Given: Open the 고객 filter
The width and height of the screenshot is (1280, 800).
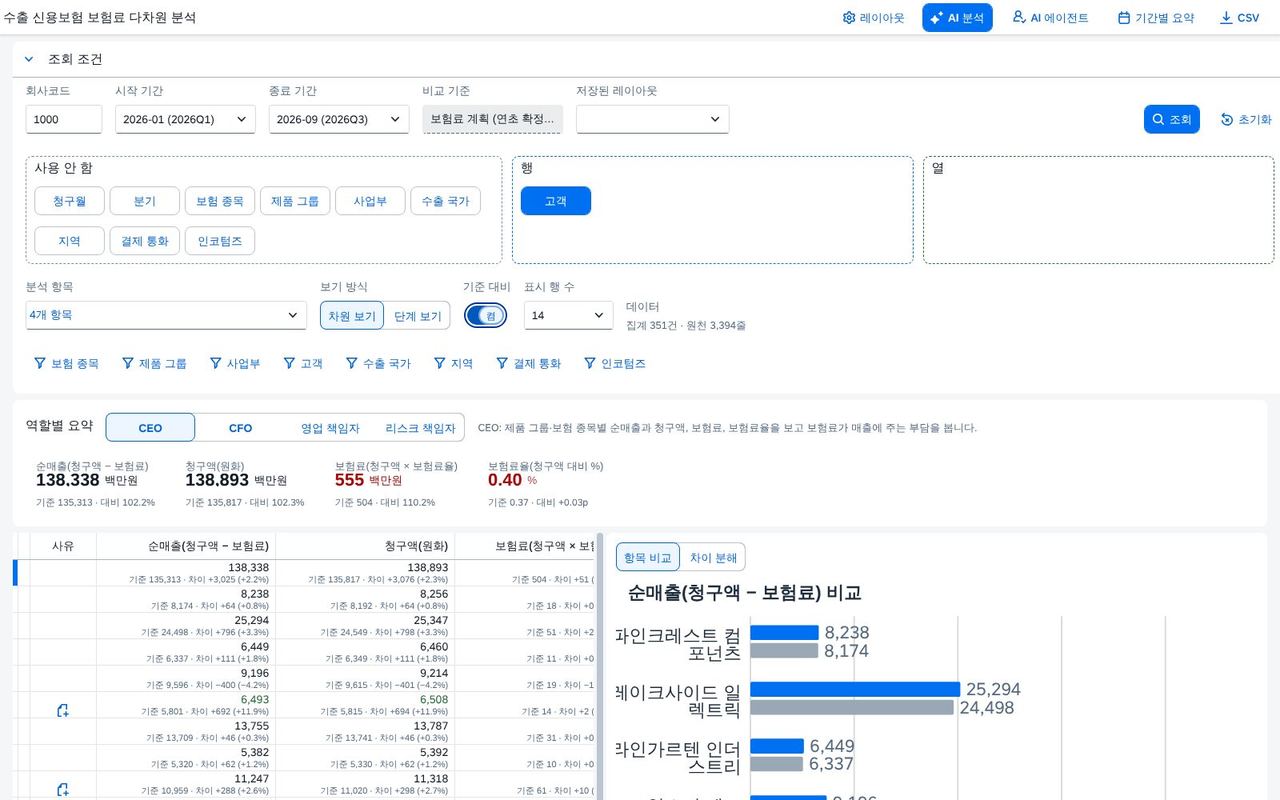Looking at the screenshot, I should 303,363.
